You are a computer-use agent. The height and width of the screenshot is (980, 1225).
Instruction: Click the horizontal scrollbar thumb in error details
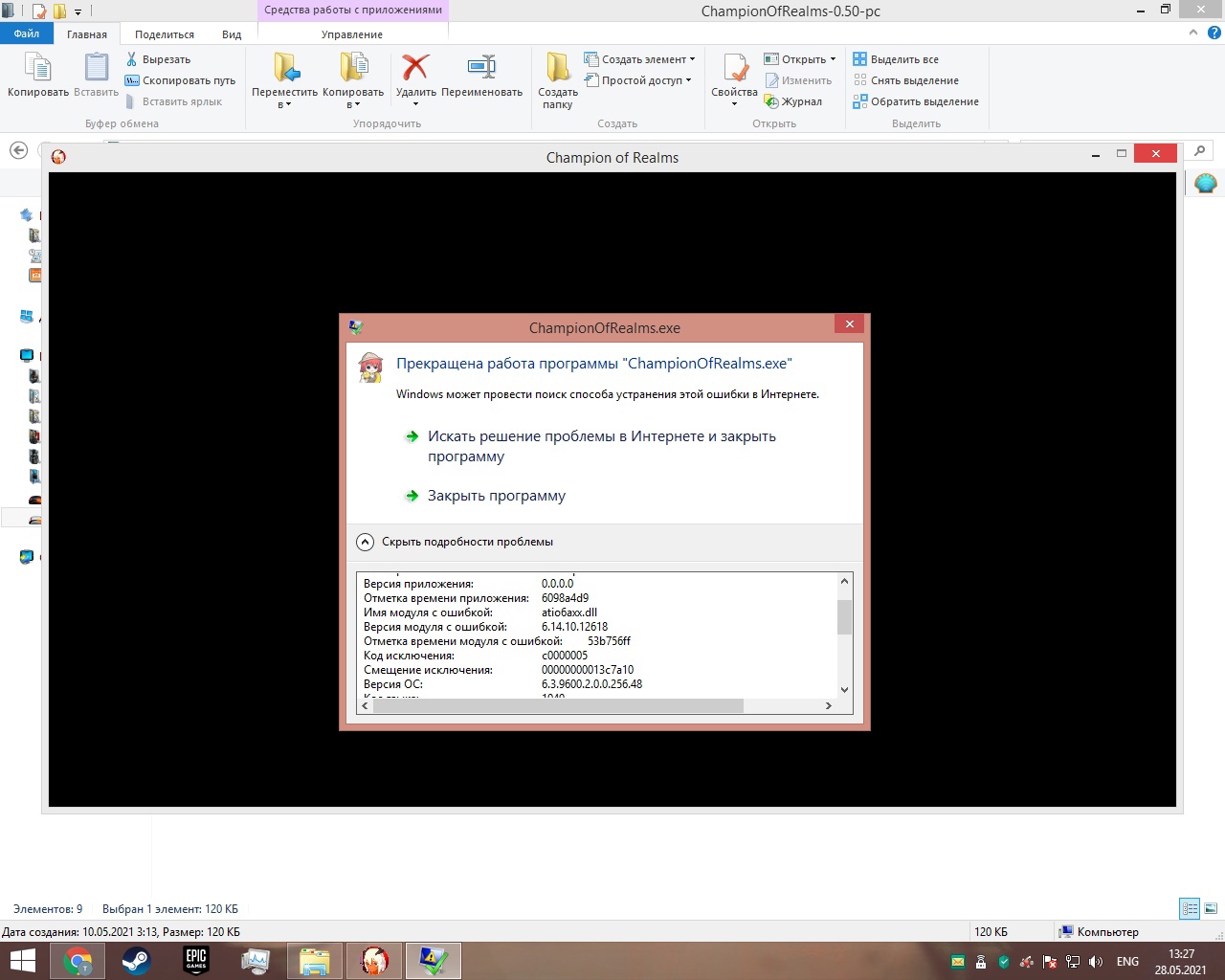(x=558, y=706)
